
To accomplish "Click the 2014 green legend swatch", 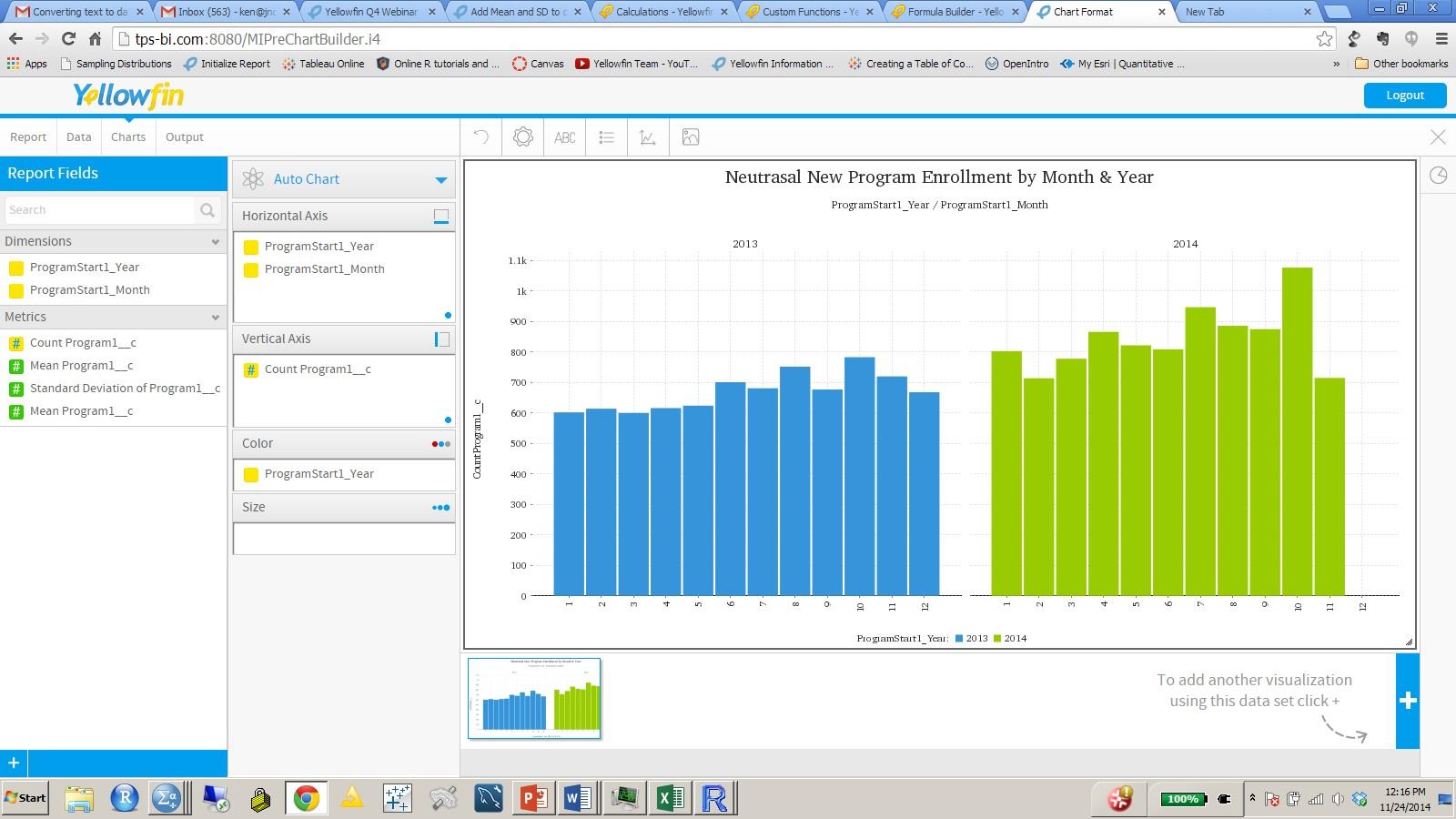I will point(997,639).
